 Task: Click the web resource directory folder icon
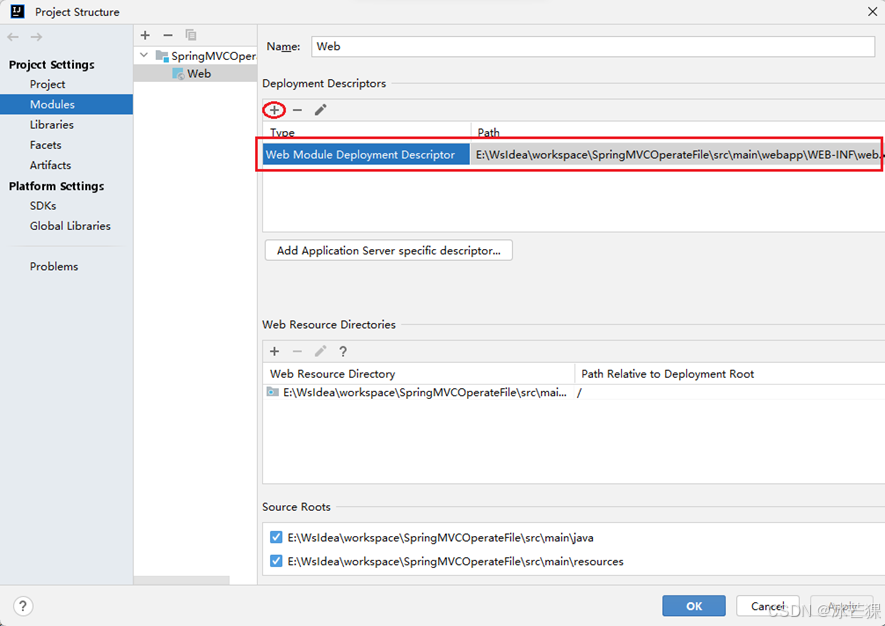click(273, 392)
